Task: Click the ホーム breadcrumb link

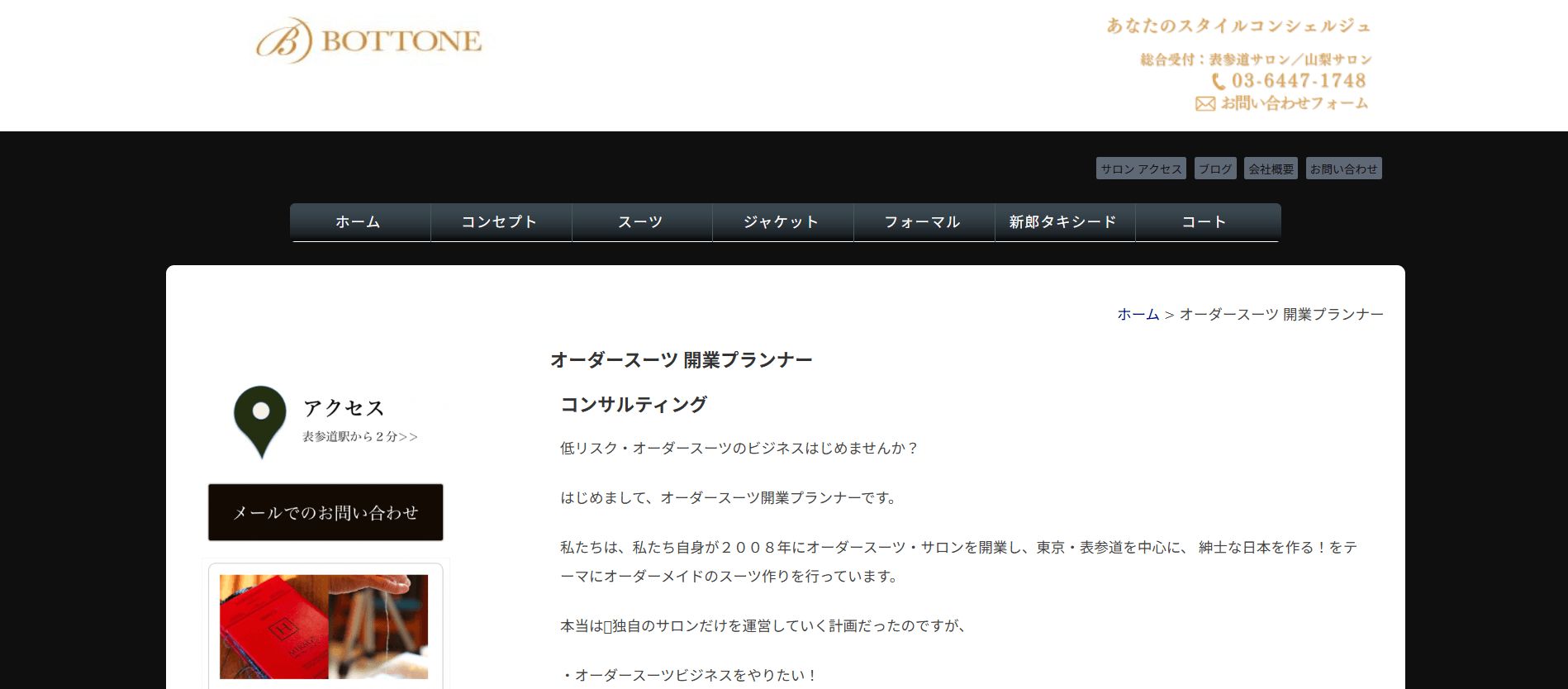Action: point(1138,314)
